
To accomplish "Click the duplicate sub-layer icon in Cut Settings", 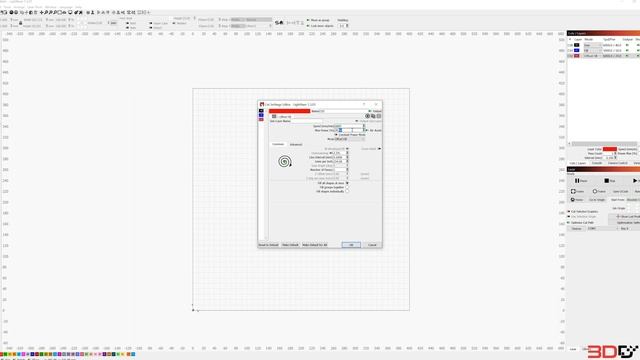I will [373, 116].
